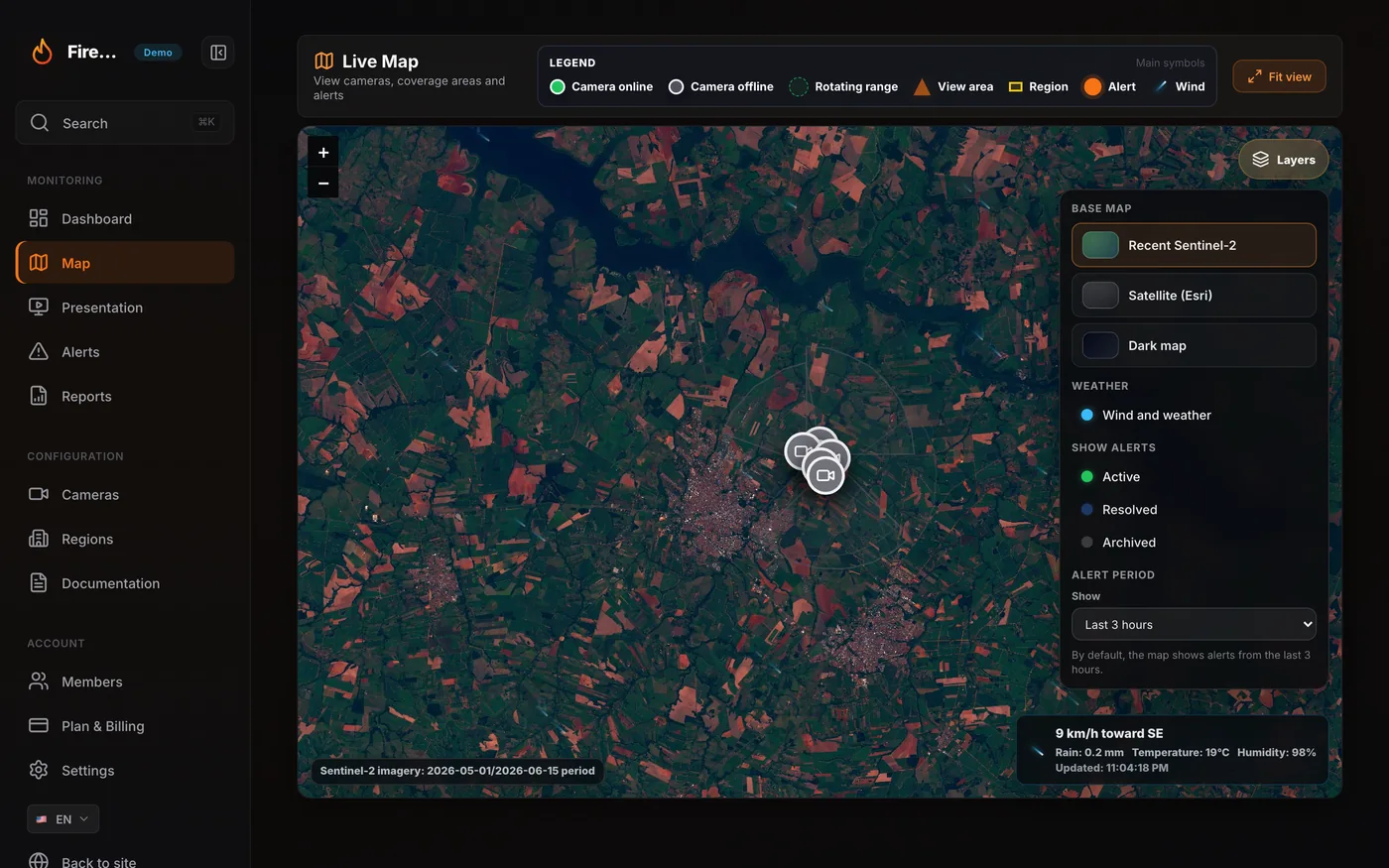Open the Last 3 hours dropdown
Screen dimensions: 1389x868
pyautogui.click(x=1194, y=624)
